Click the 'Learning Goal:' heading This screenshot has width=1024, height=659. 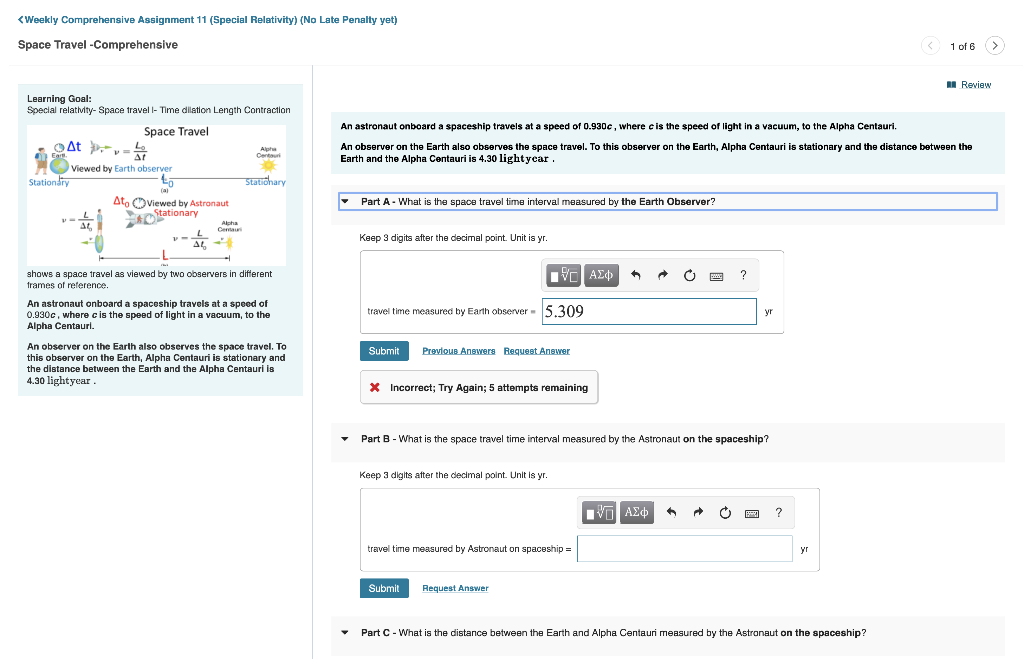tap(59, 99)
